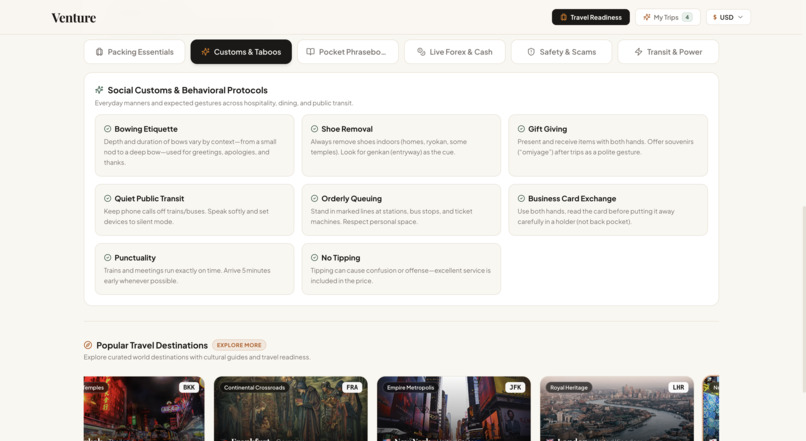The width and height of the screenshot is (806, 441).
Task: Click the Orderly Queuing check icon
Action: [314, 198]
